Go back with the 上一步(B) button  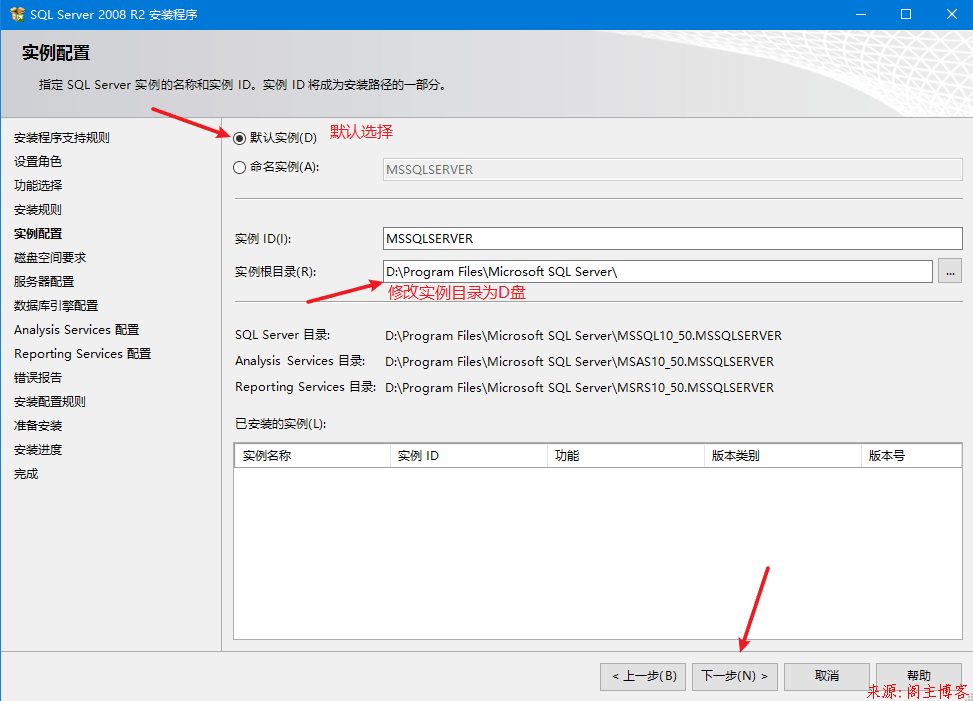click(x=643, y=676)
